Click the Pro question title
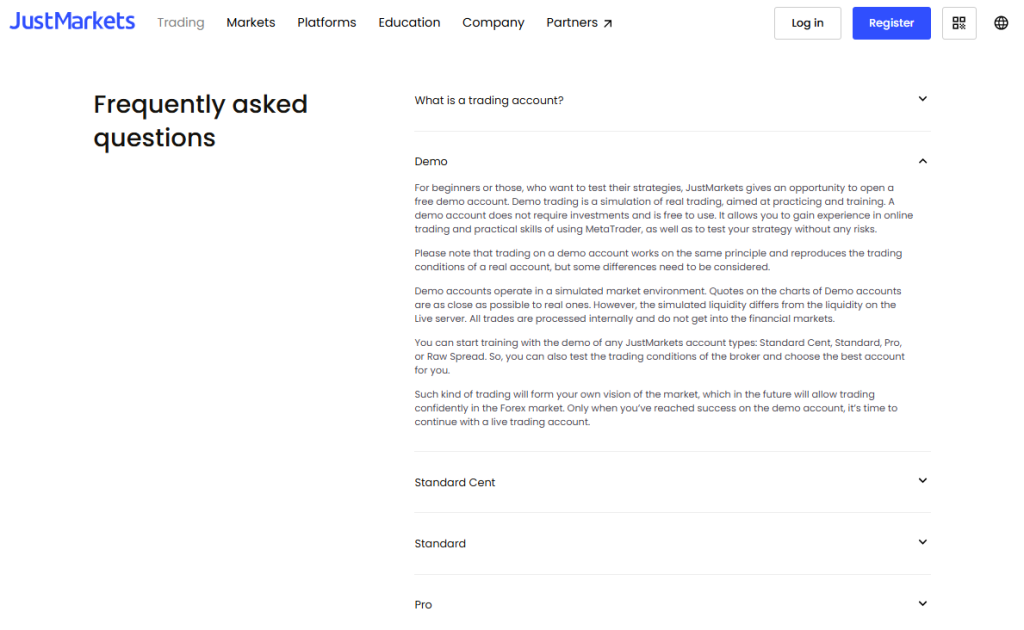Image resolution: width=1024 pixels, height=630 pixels. (x=424, y=605)
